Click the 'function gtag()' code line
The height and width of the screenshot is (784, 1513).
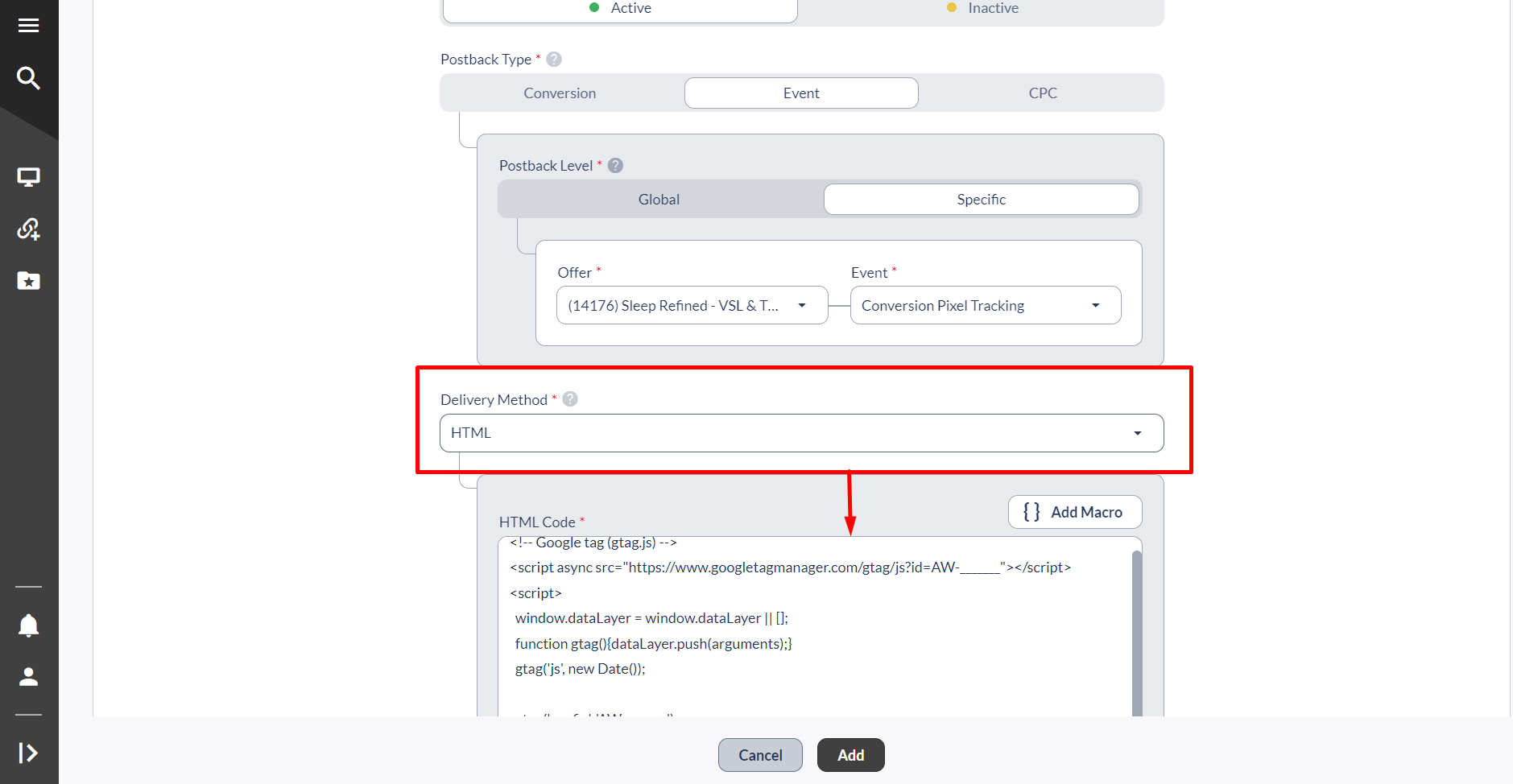coord(653,644)
